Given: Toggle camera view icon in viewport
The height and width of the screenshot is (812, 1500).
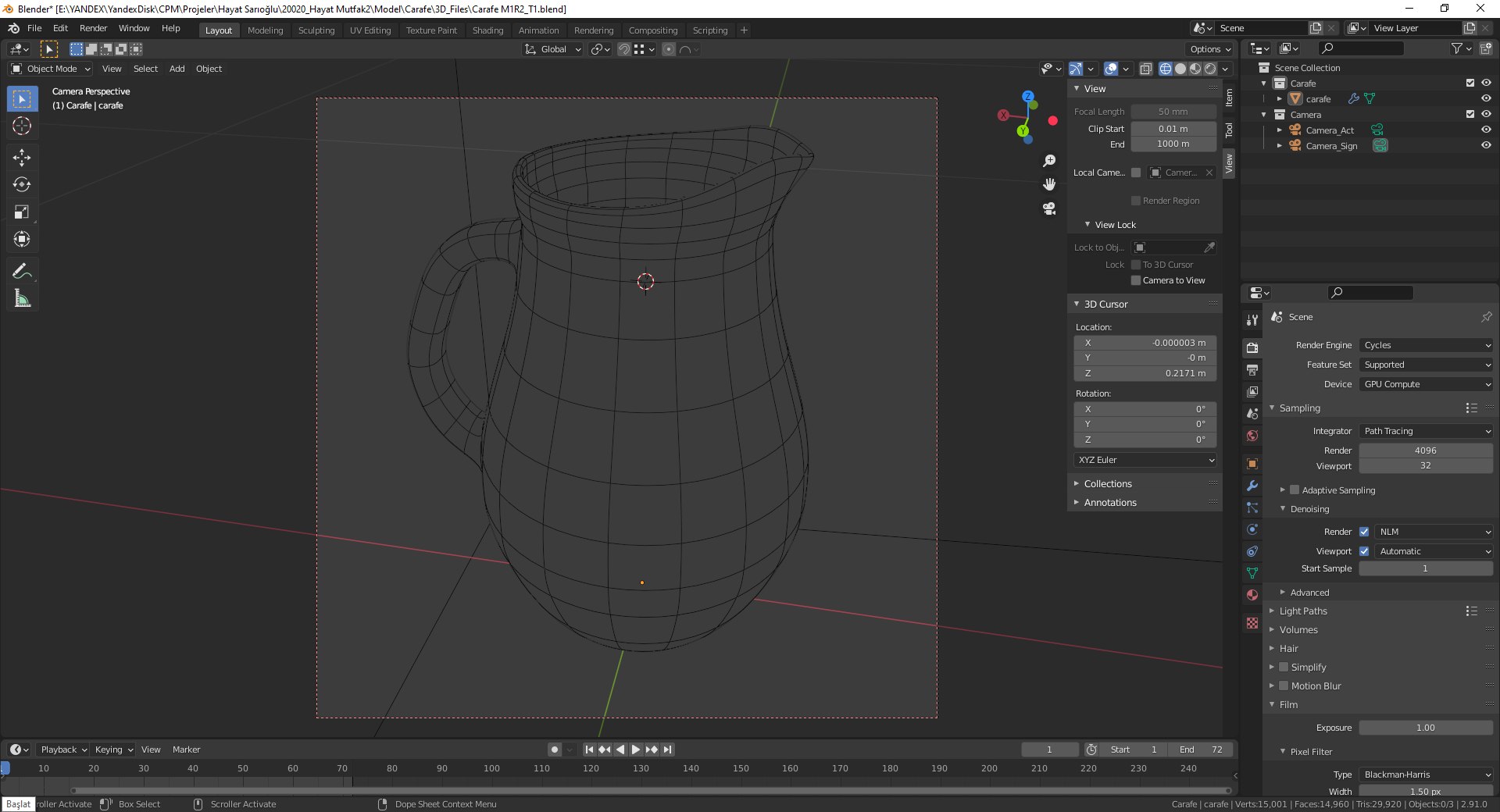Looking at the screenshot, I should coord(1049,208).
